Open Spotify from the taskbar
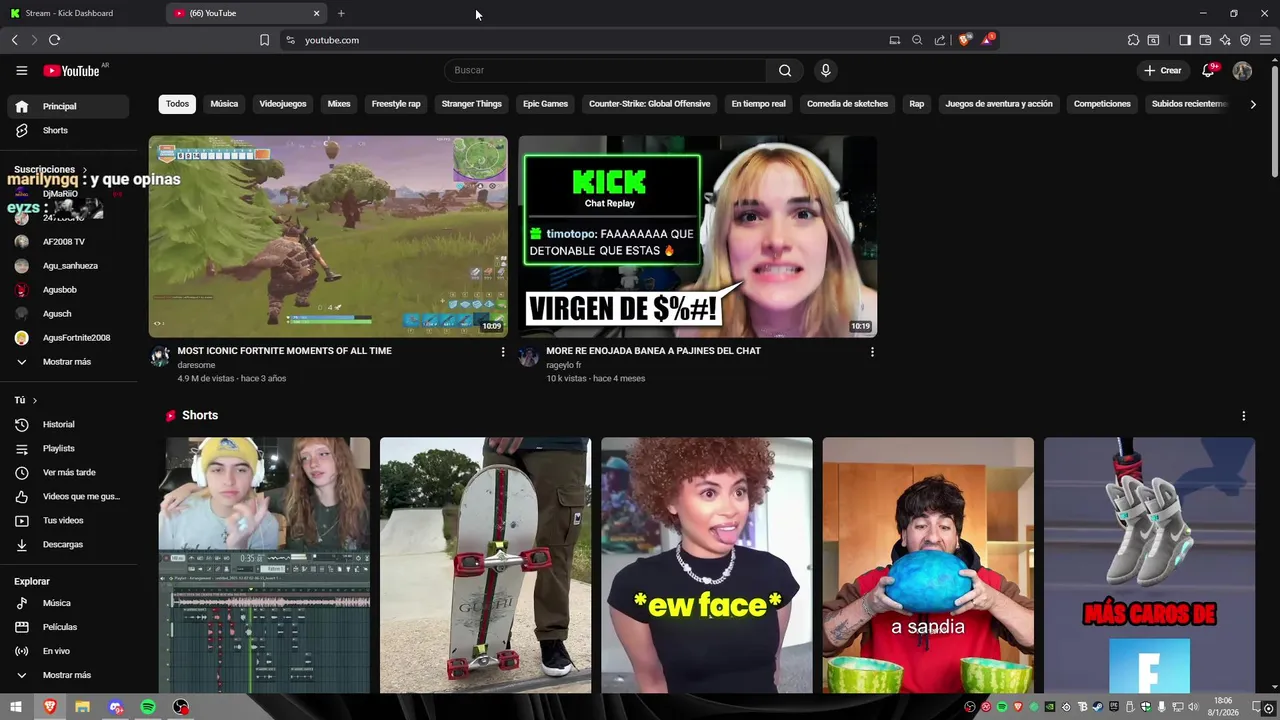The width and height of the screenshot is (1280, 720). click(x=148, y=707)
